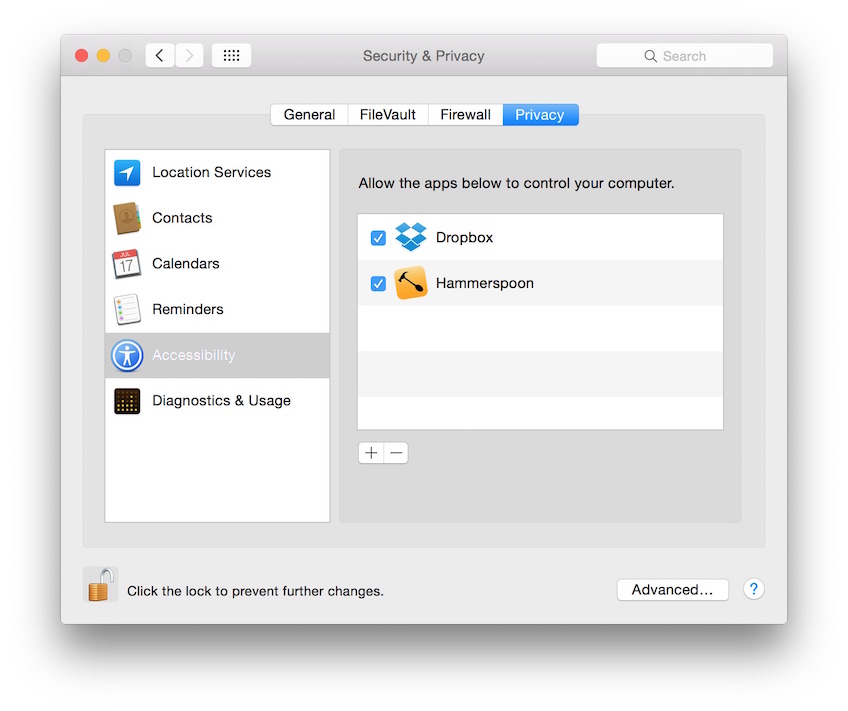Open the Diagnostics & Usage icon
The height and width of the screenshot is (711, 848).
tap(127, 401)
